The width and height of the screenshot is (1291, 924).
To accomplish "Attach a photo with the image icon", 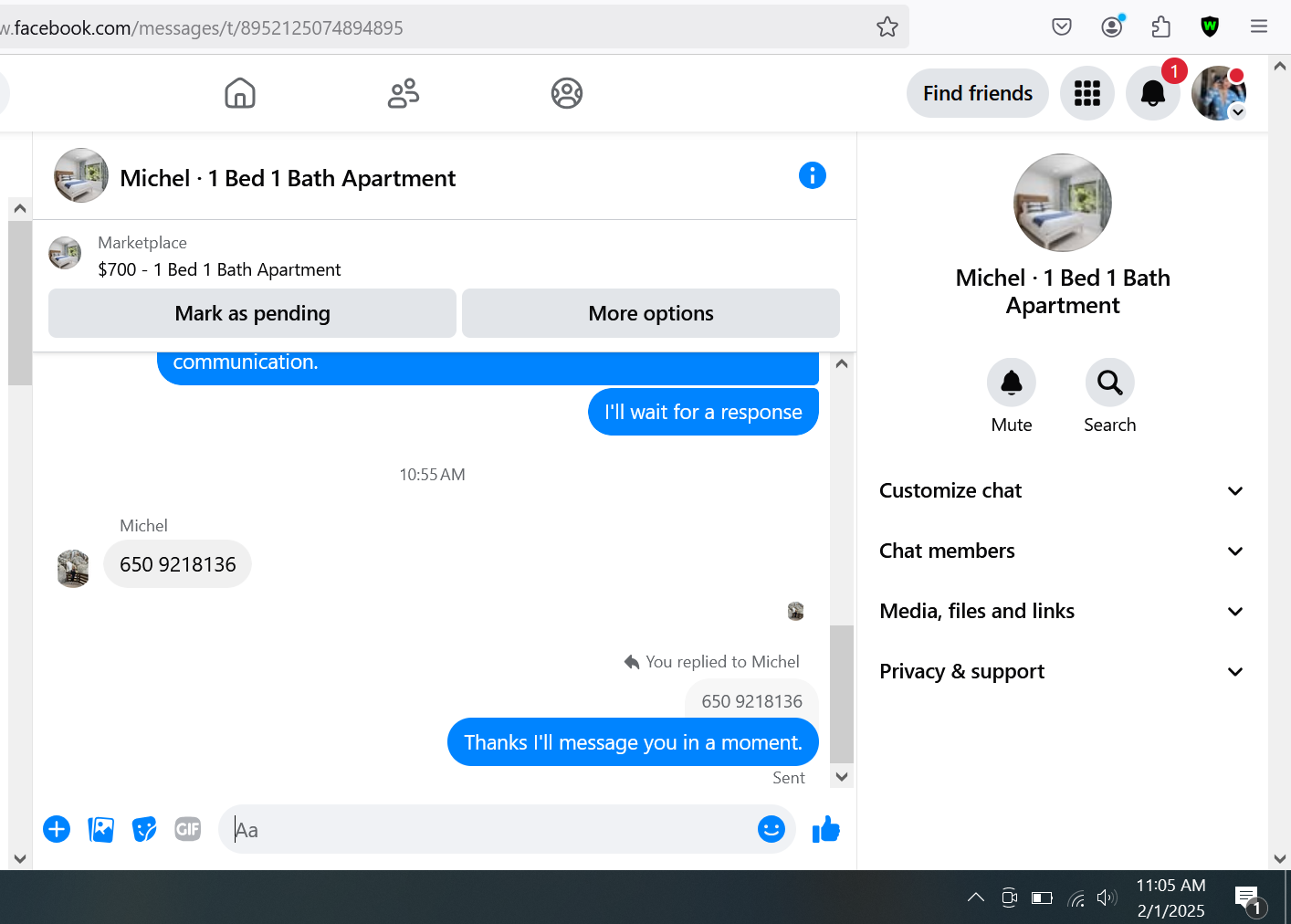I will (x=100, y=829).
